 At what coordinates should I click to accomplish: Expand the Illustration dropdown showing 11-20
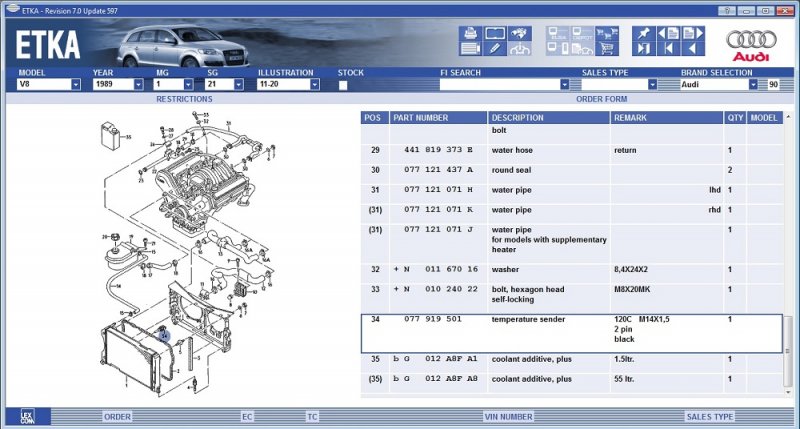click(x=315, y=85)
